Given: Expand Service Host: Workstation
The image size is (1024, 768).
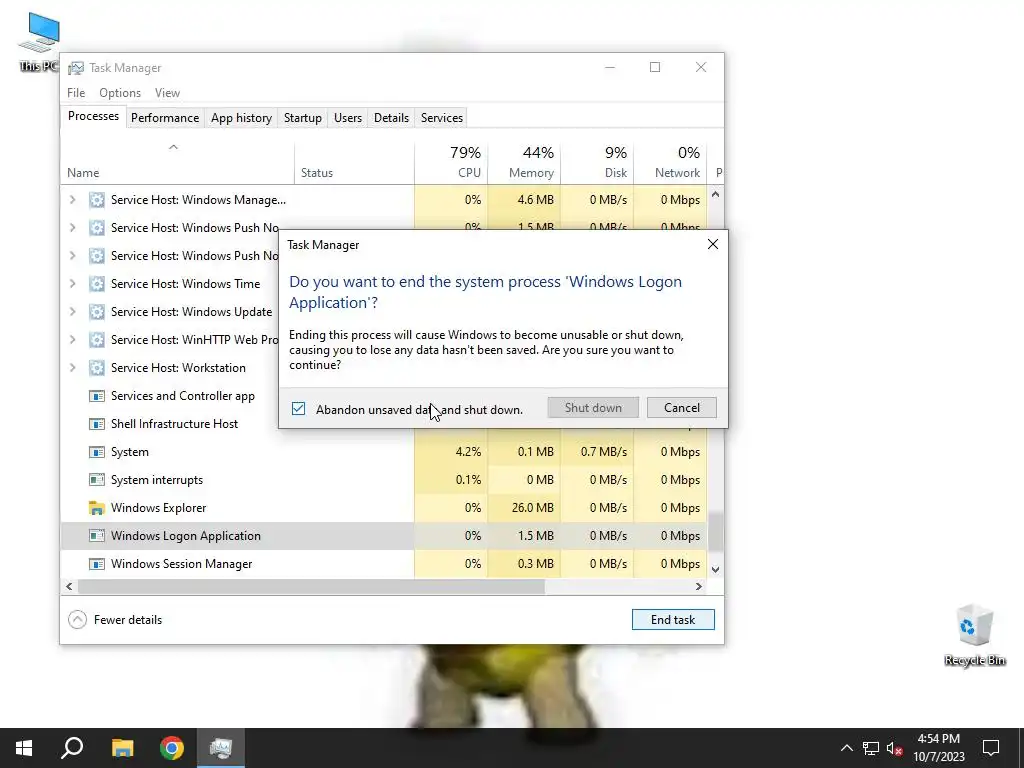Looking at the screenshot, I should click(x=72, y=368).
